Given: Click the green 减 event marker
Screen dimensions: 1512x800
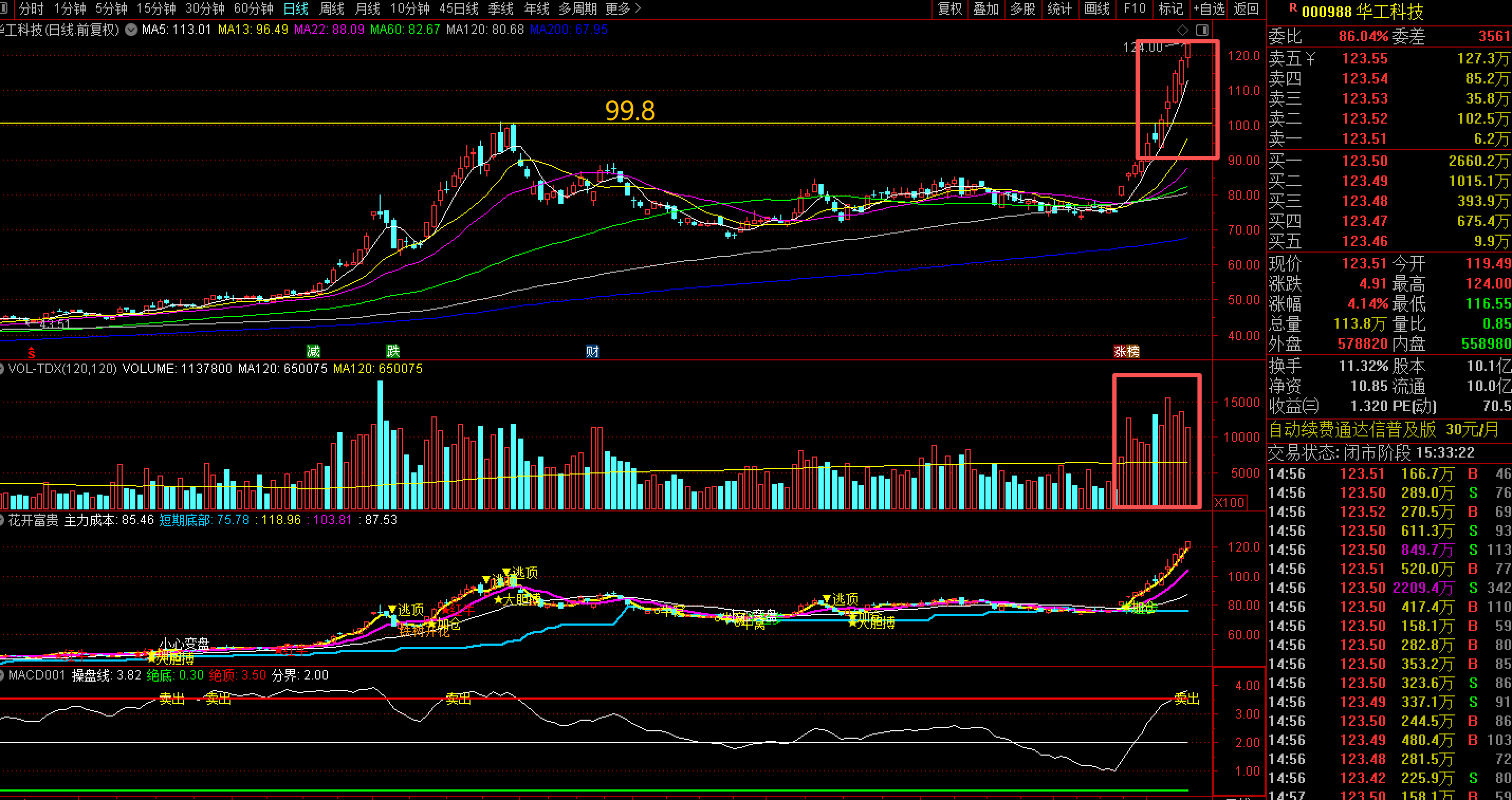Looking at the screenshot, I should point(314,351).
